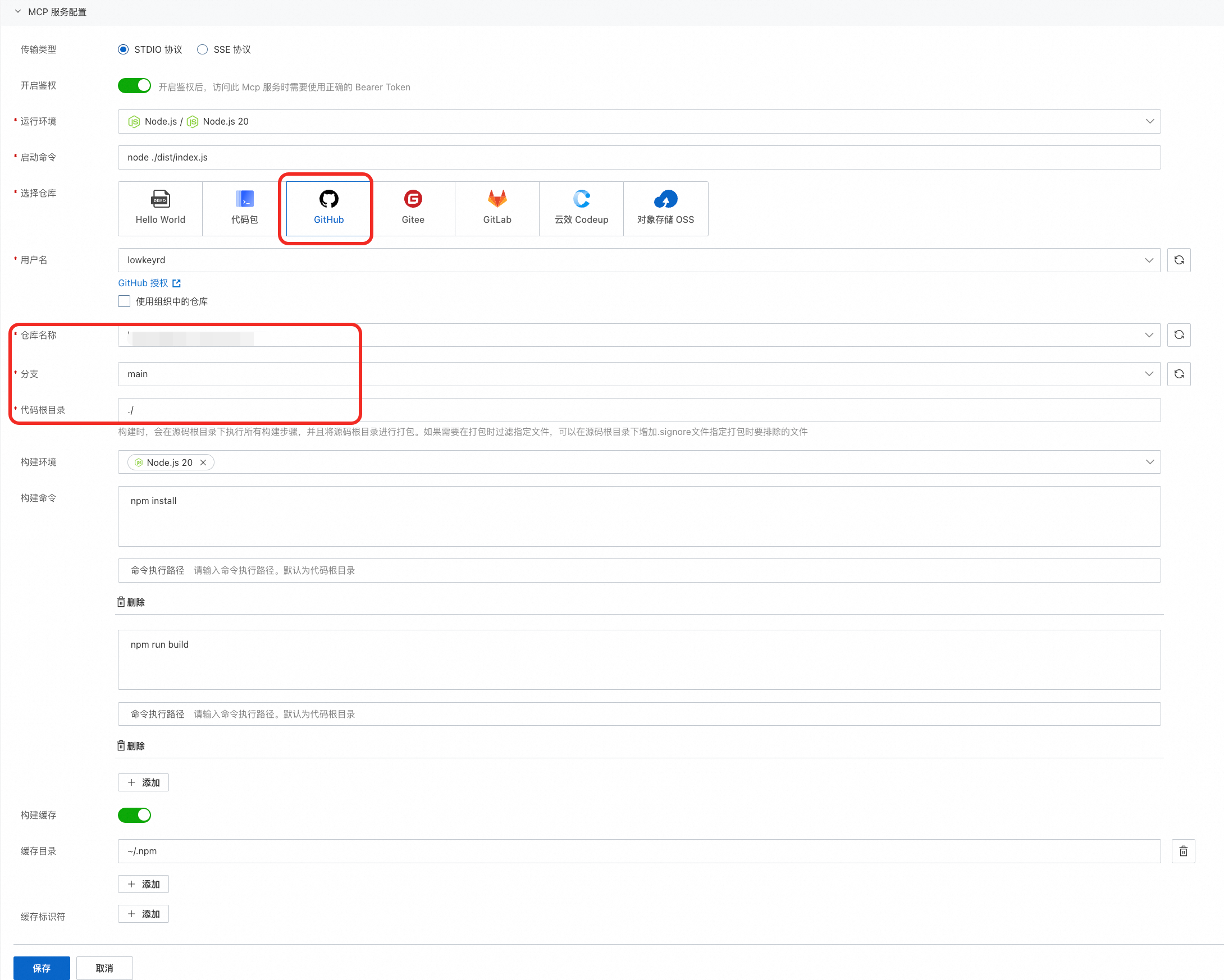Image resolution: width=1224 pixels, height=980 pixels.
Task: Click the 启动命令 input field
Action: [639, 157]
